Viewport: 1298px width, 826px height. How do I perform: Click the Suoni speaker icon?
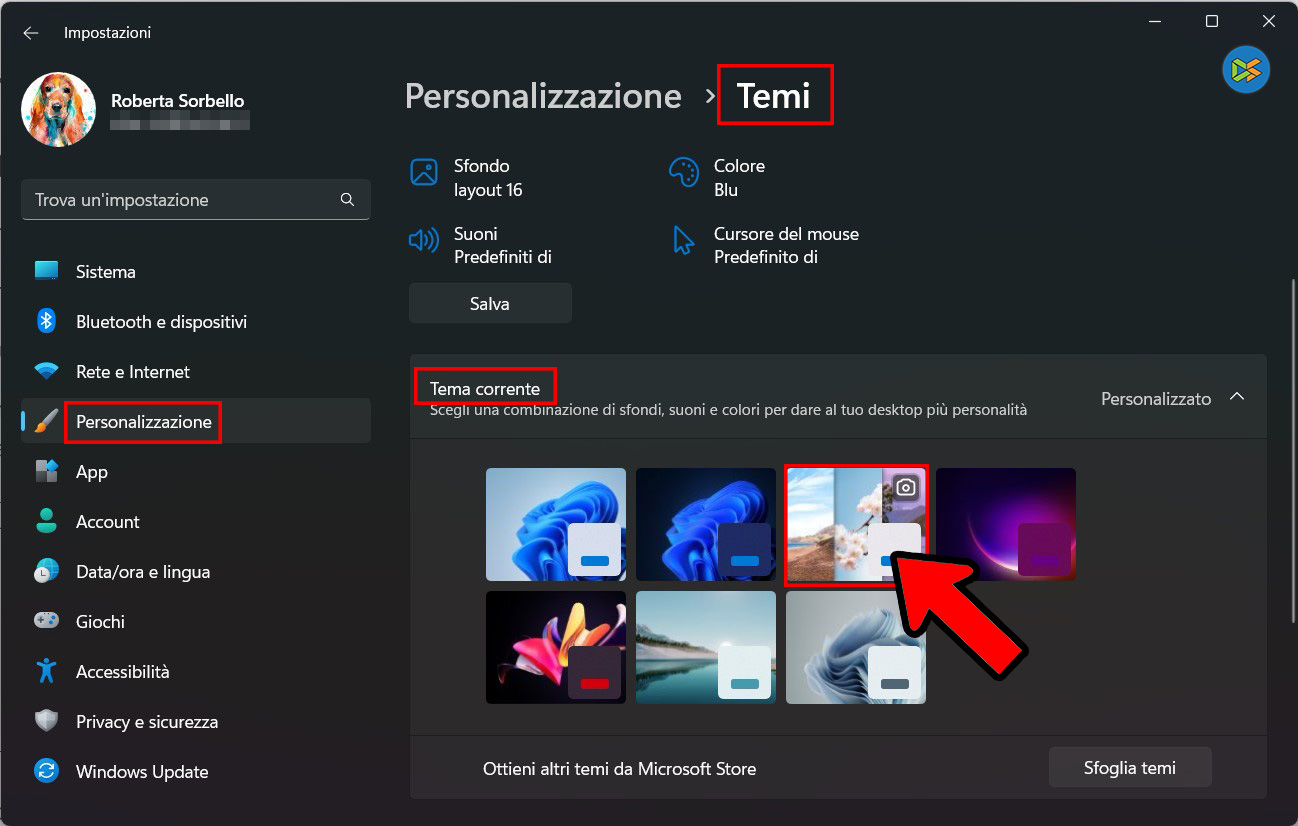(424, 240)
